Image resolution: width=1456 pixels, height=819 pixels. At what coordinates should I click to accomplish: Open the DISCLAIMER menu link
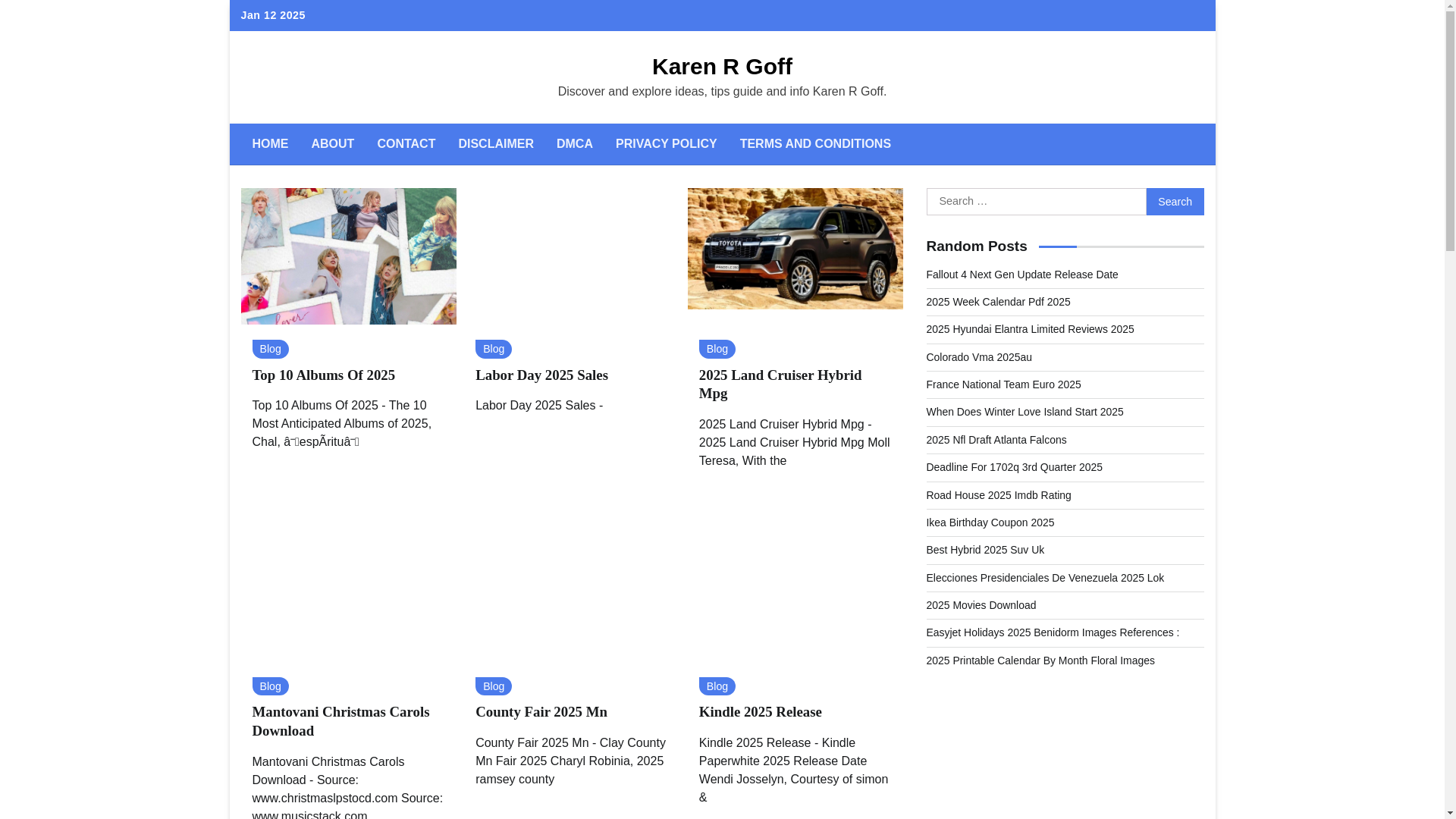[495, 144]
